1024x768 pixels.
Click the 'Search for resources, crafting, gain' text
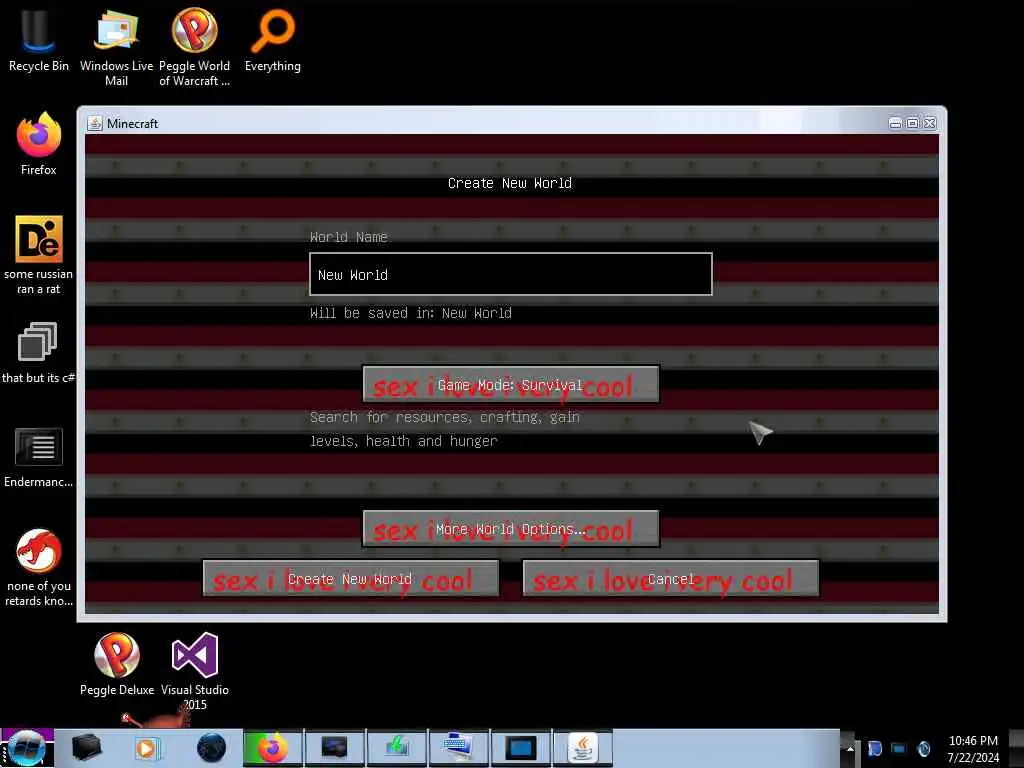coord(445,417)
